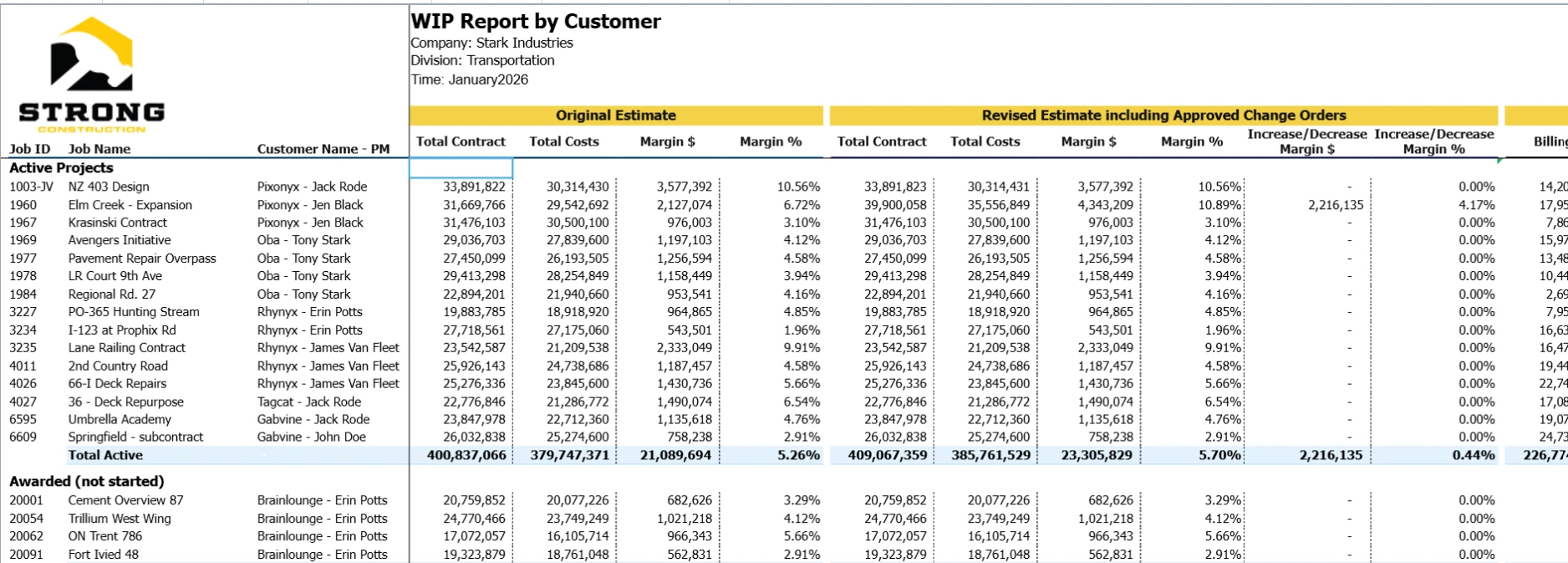Select 'Springfield - subcontract' job name
The height and width of the screenshot is (563, 1568).
pyautogui.click(x=135, y=438)
